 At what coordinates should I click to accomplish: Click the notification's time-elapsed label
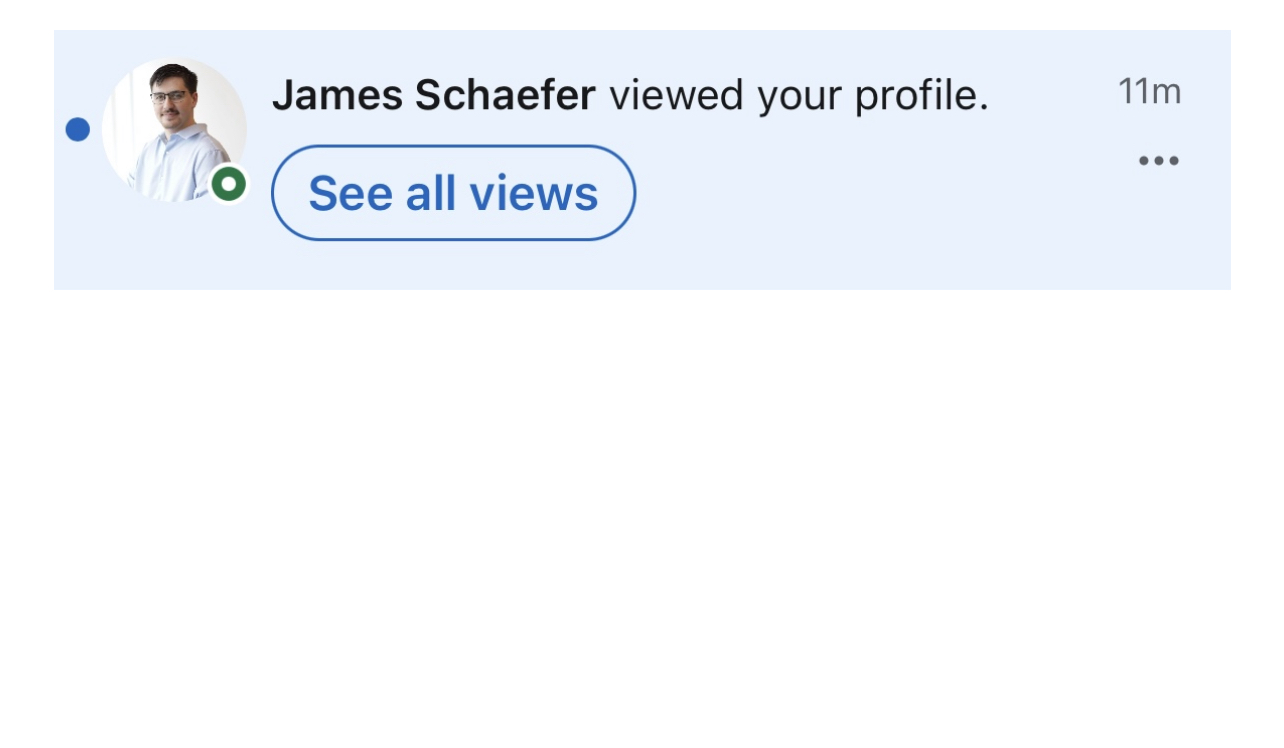coord(1149,91)
